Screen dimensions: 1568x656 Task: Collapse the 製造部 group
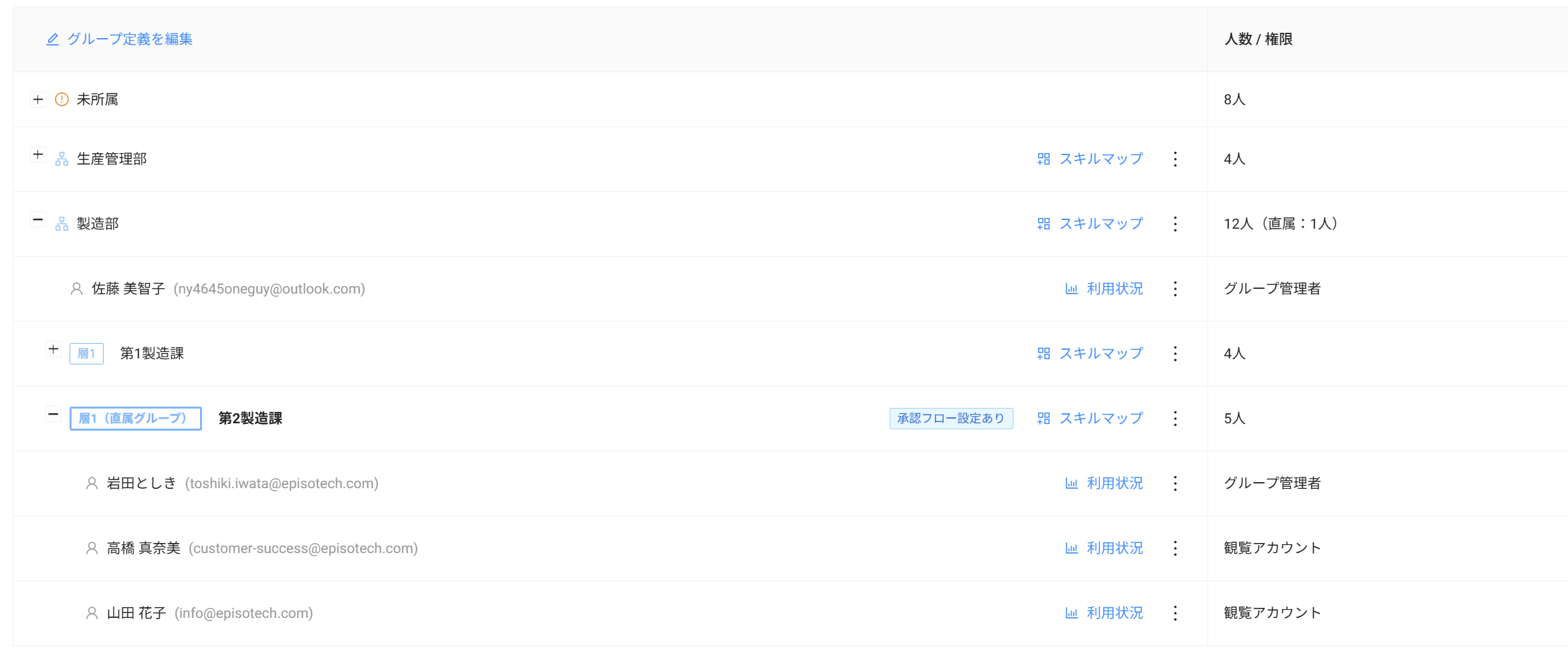coord(38,220)
